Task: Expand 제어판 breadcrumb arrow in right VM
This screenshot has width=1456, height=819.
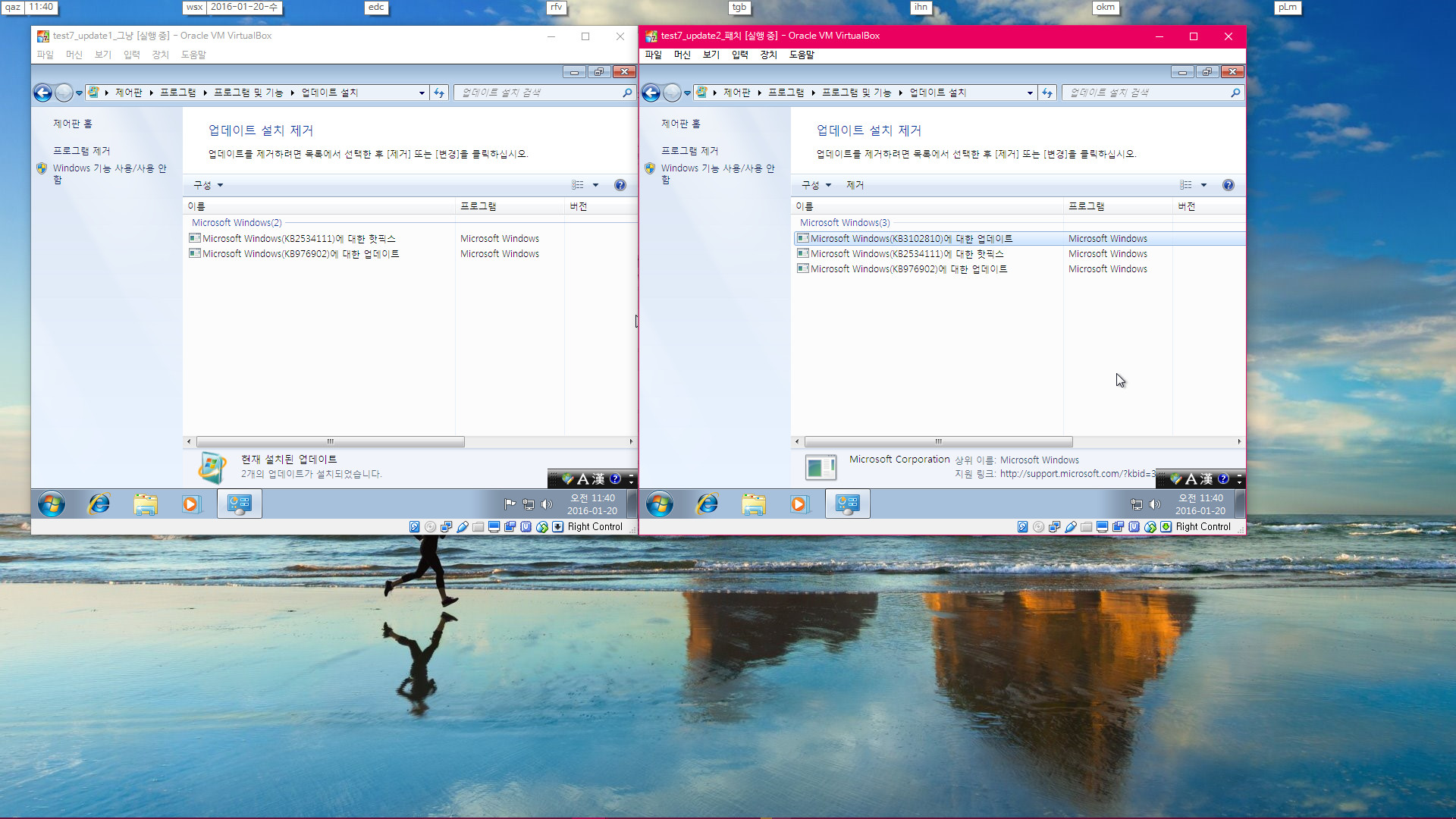Action: click(x=759, y=93)
